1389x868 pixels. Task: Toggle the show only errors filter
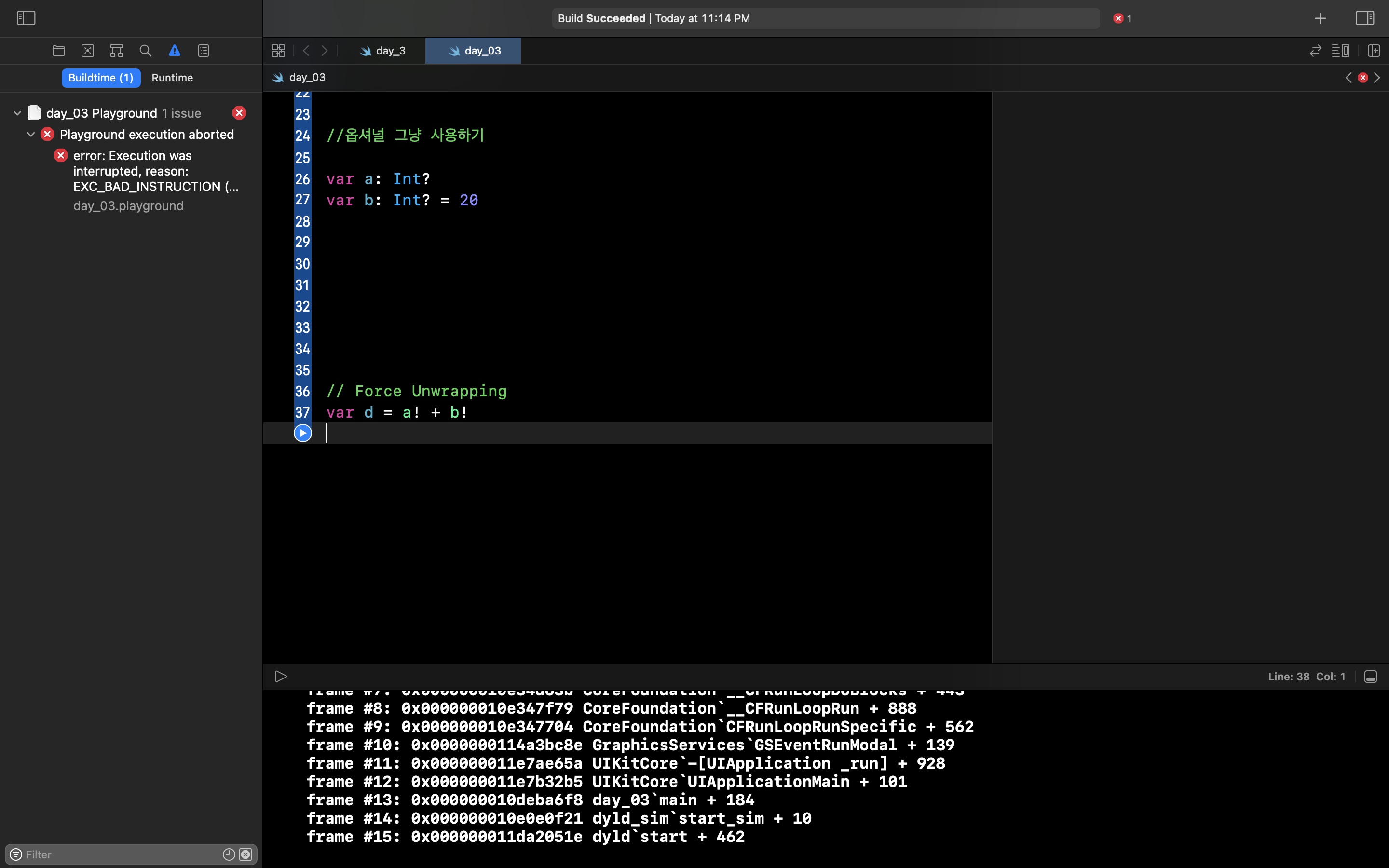(x=245, y=854)
